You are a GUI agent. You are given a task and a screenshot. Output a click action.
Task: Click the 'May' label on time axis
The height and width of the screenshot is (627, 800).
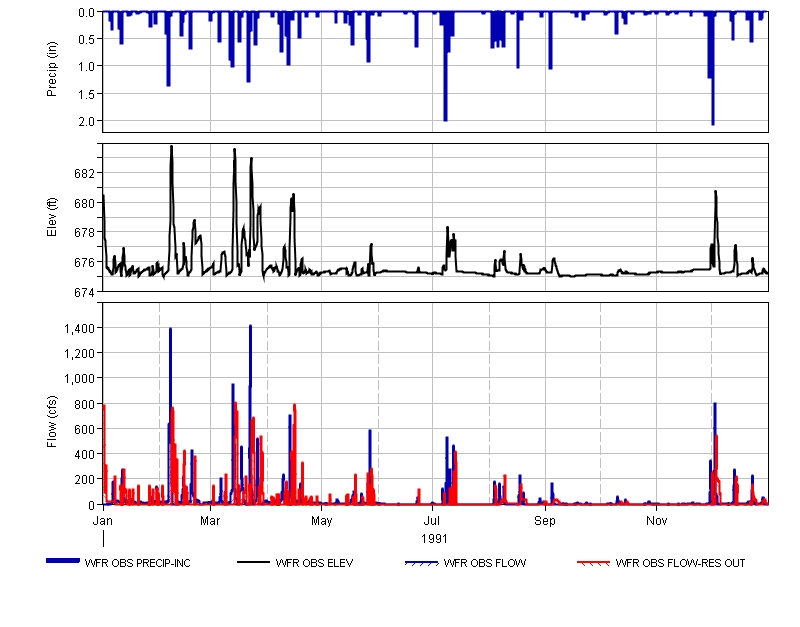coord(322,521)
